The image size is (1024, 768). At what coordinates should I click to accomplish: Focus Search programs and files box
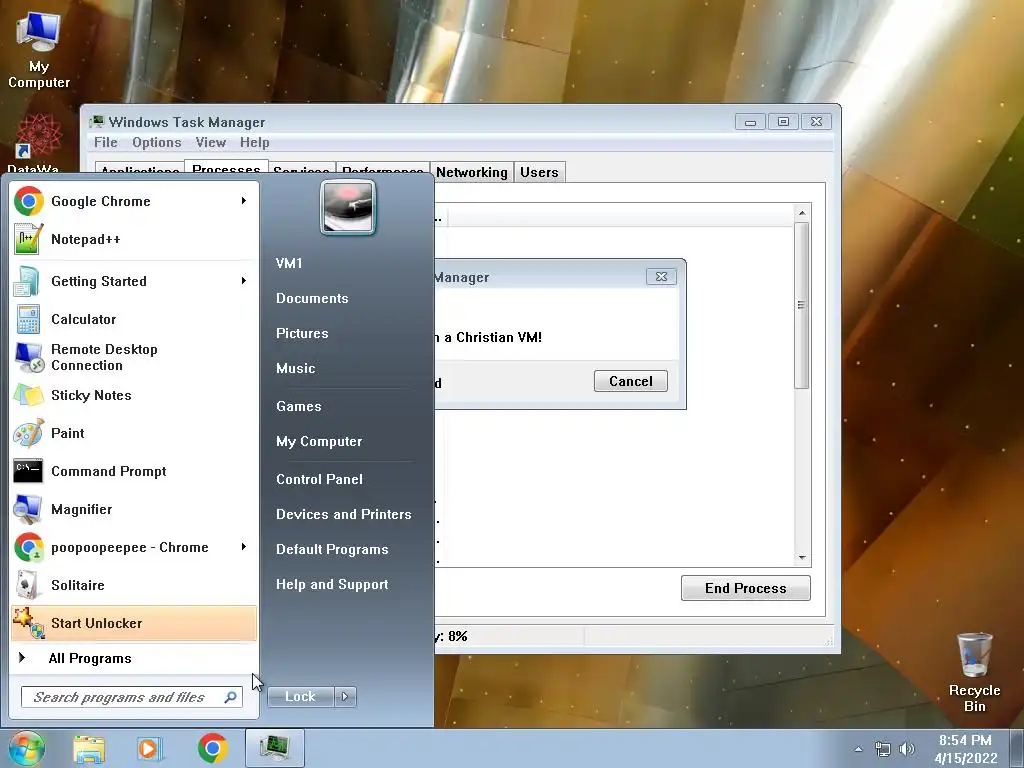click(x=131, y=697)
